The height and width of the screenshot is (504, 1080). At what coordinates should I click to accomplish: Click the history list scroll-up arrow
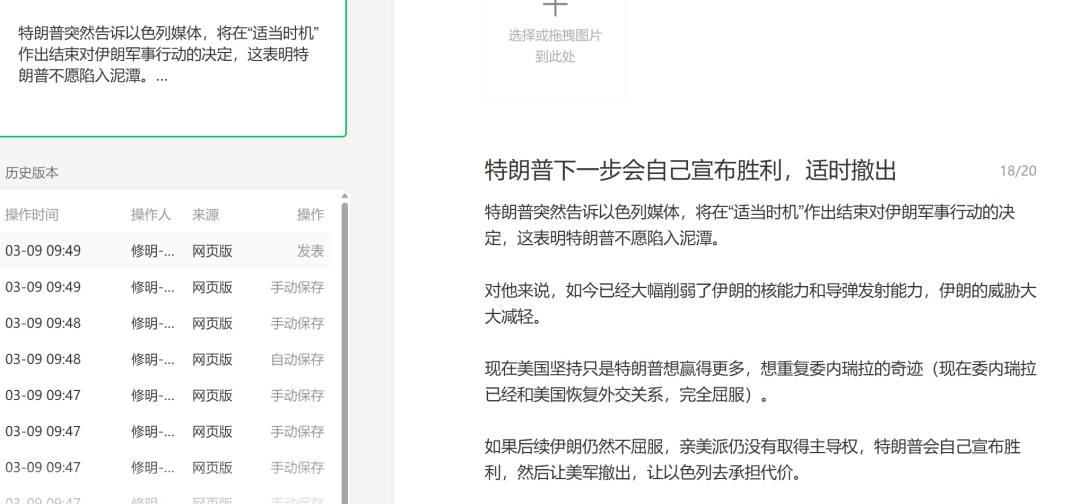tap(345, 197)
